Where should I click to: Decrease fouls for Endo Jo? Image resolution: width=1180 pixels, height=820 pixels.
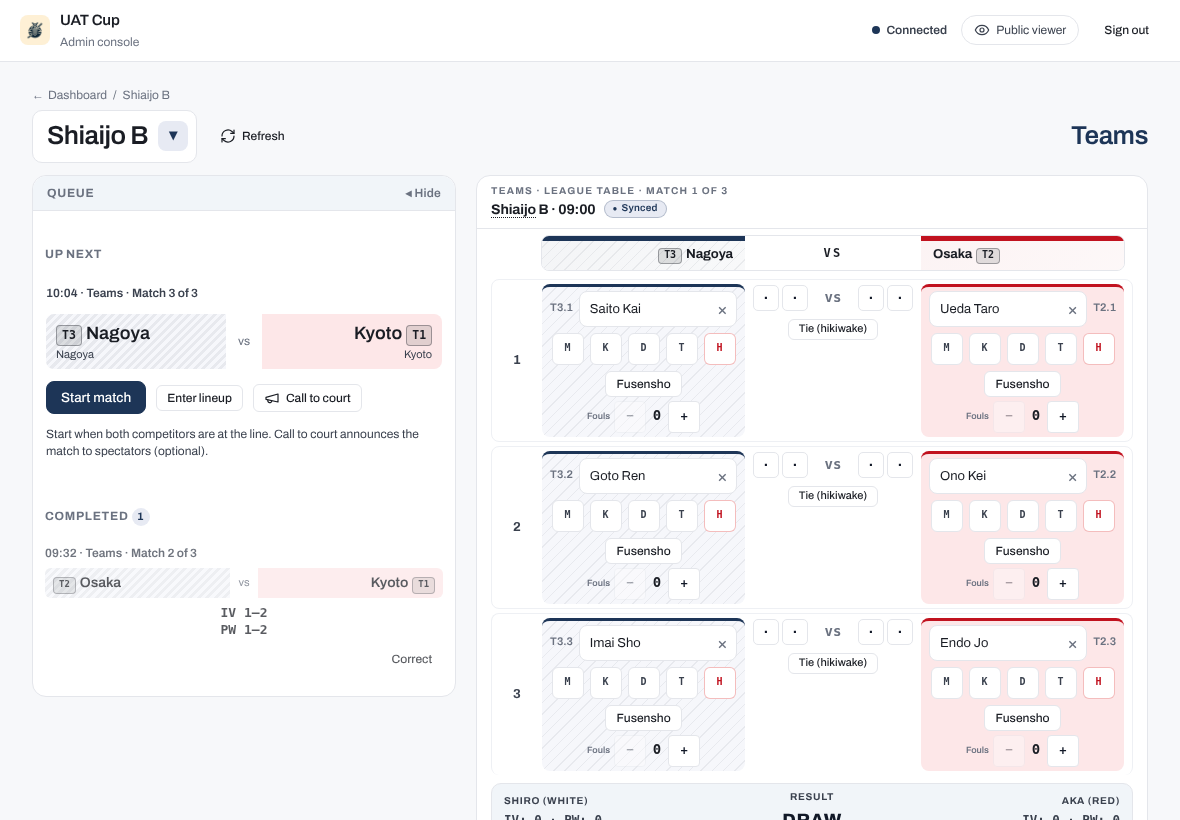coord(1009,751)
